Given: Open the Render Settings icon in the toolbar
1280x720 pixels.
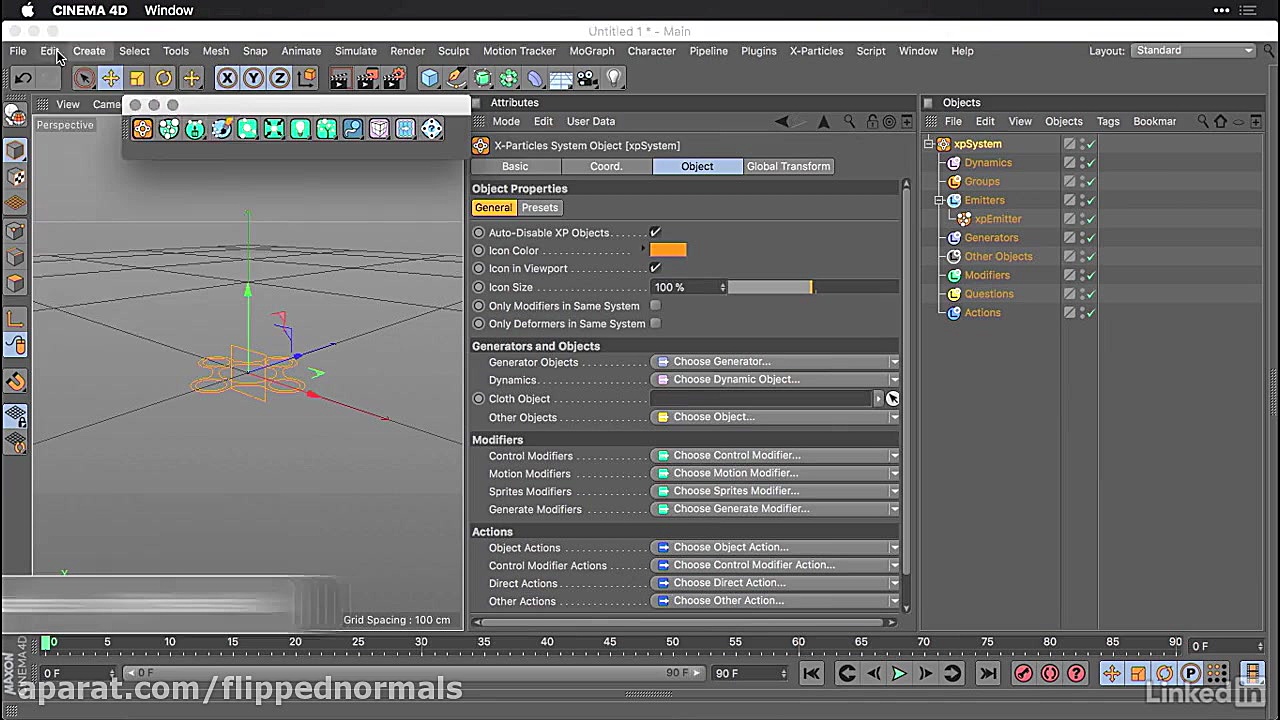Looking at the screenshot, I should coord(393,78).
